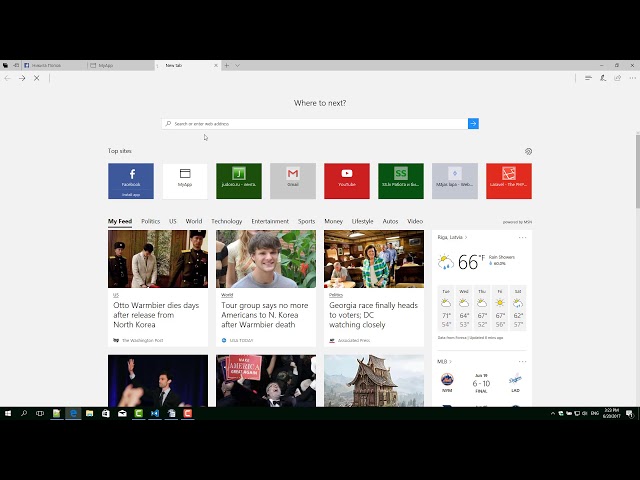
Task: Switch to the MyApp browser tab
Action: (120, 65)
